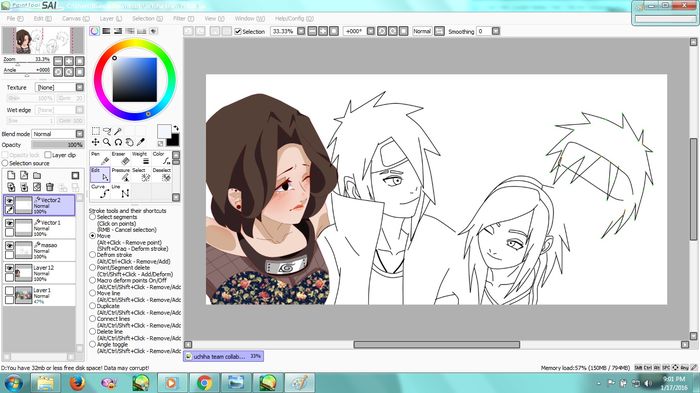Pick the Magic Wand tool
Screen dimensions: 700x393
pyautogui.click(x=118, y=131)
